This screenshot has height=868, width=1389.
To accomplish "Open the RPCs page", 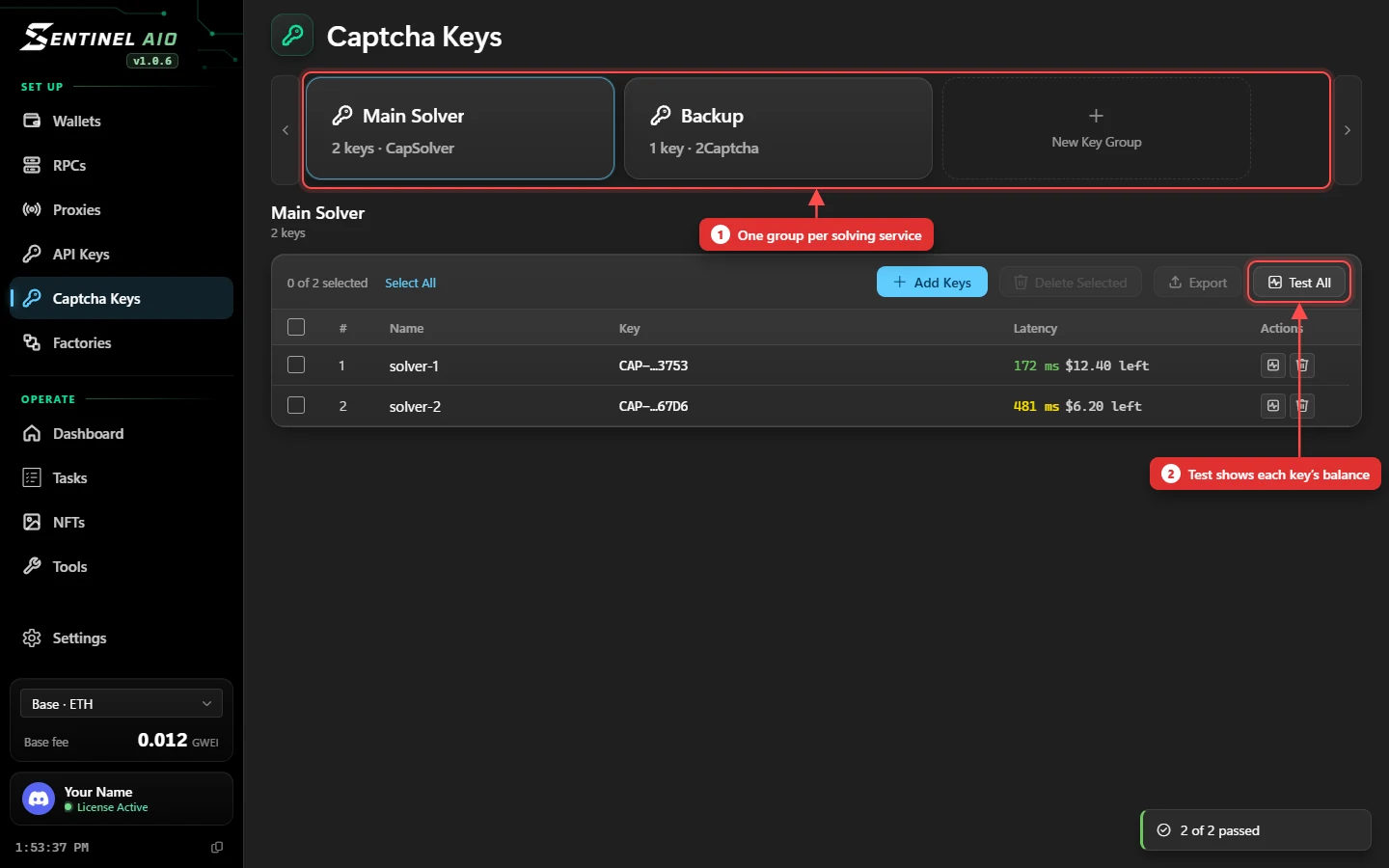I will pos(122,165).
